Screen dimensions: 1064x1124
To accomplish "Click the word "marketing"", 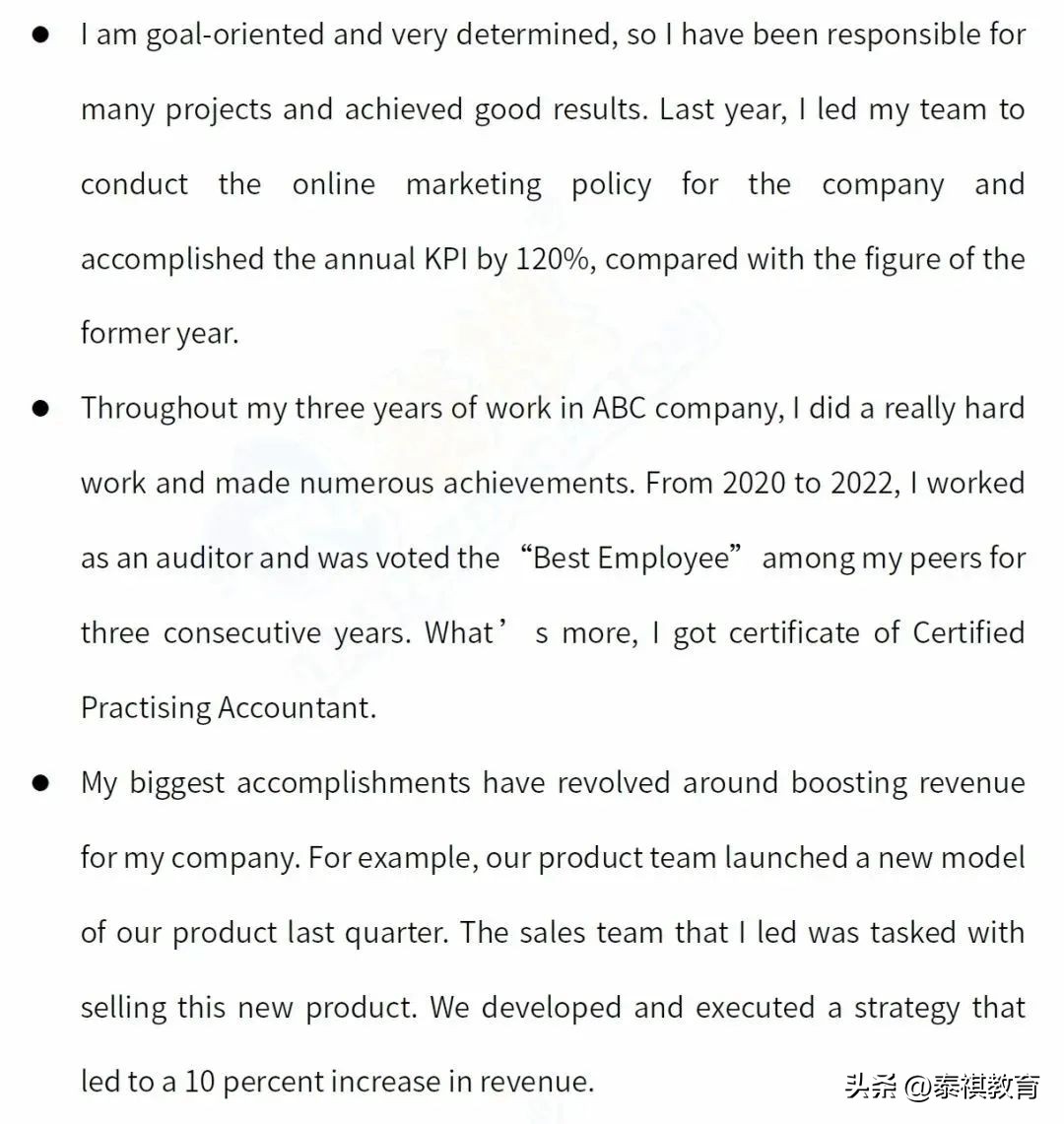I will tap(473, 185).
